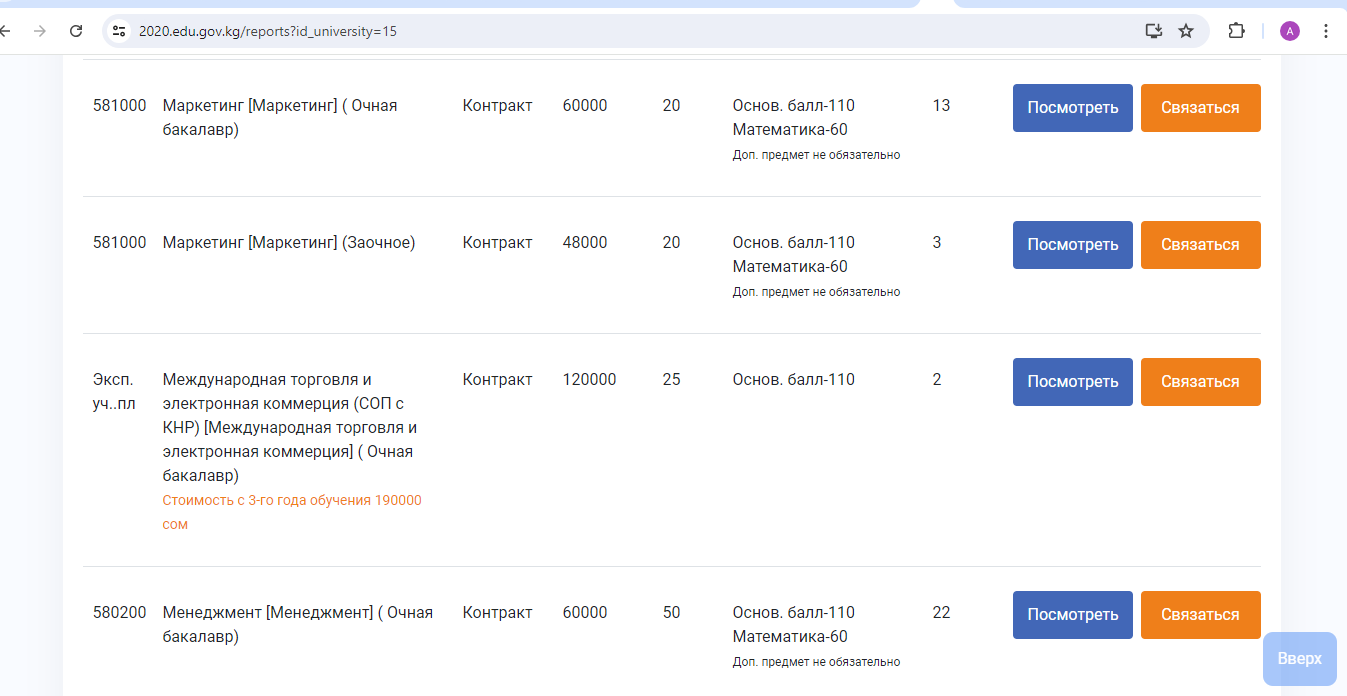
Task: Open Chrome three-dot menu
Action: 1326,31
